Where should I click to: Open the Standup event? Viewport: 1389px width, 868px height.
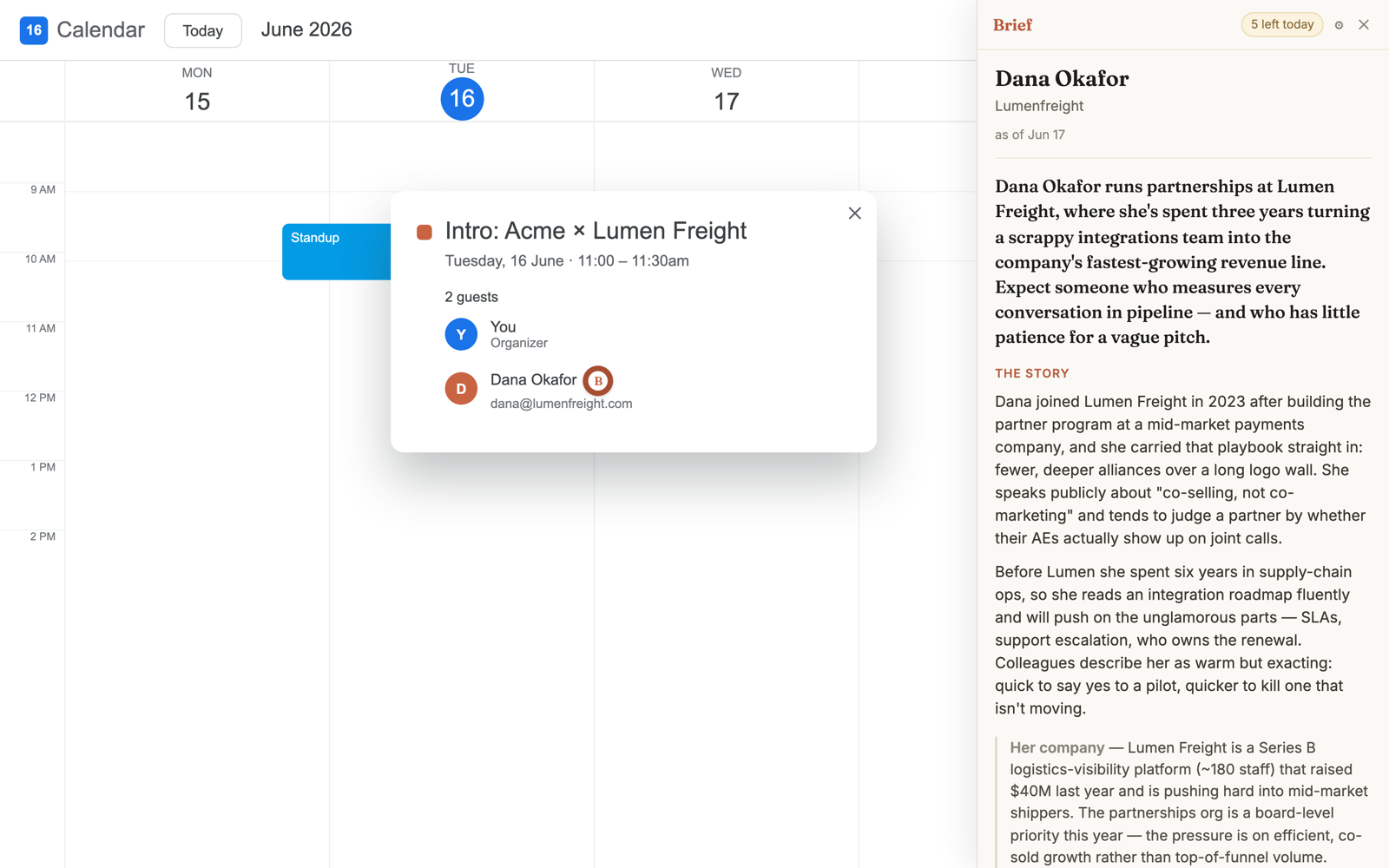coord(337,252)
